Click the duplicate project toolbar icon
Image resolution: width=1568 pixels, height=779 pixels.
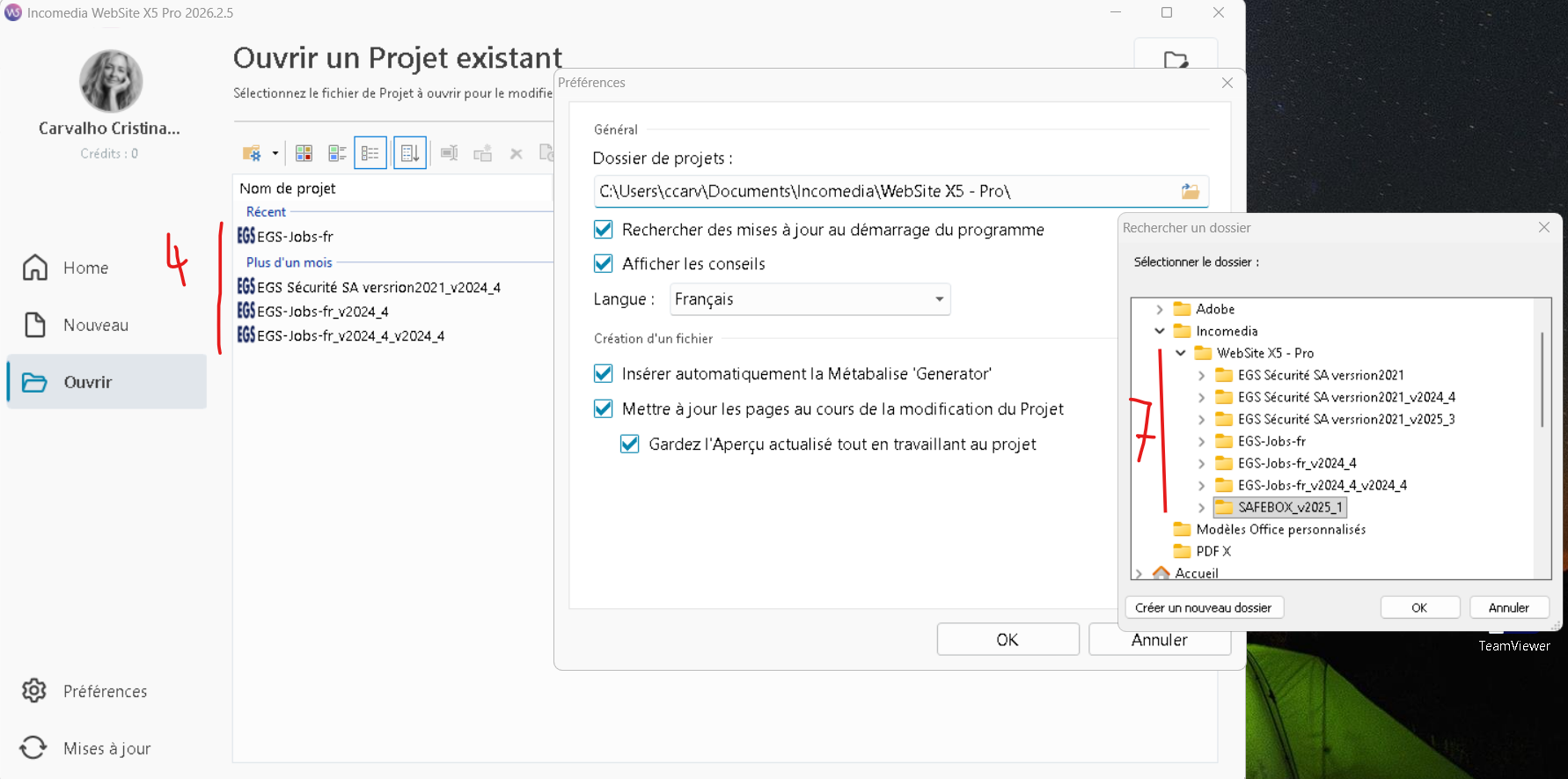click(482, 153)
